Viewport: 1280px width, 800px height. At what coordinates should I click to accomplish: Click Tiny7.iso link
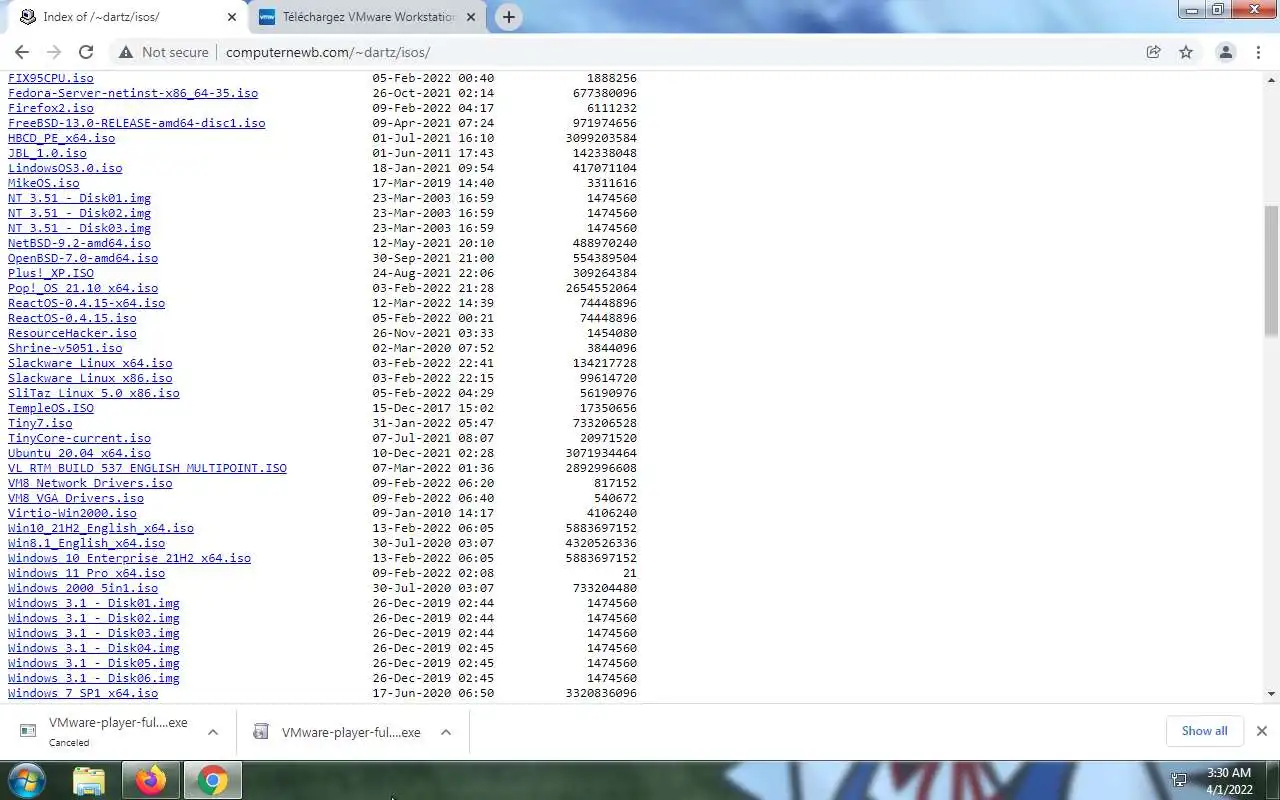40,423
